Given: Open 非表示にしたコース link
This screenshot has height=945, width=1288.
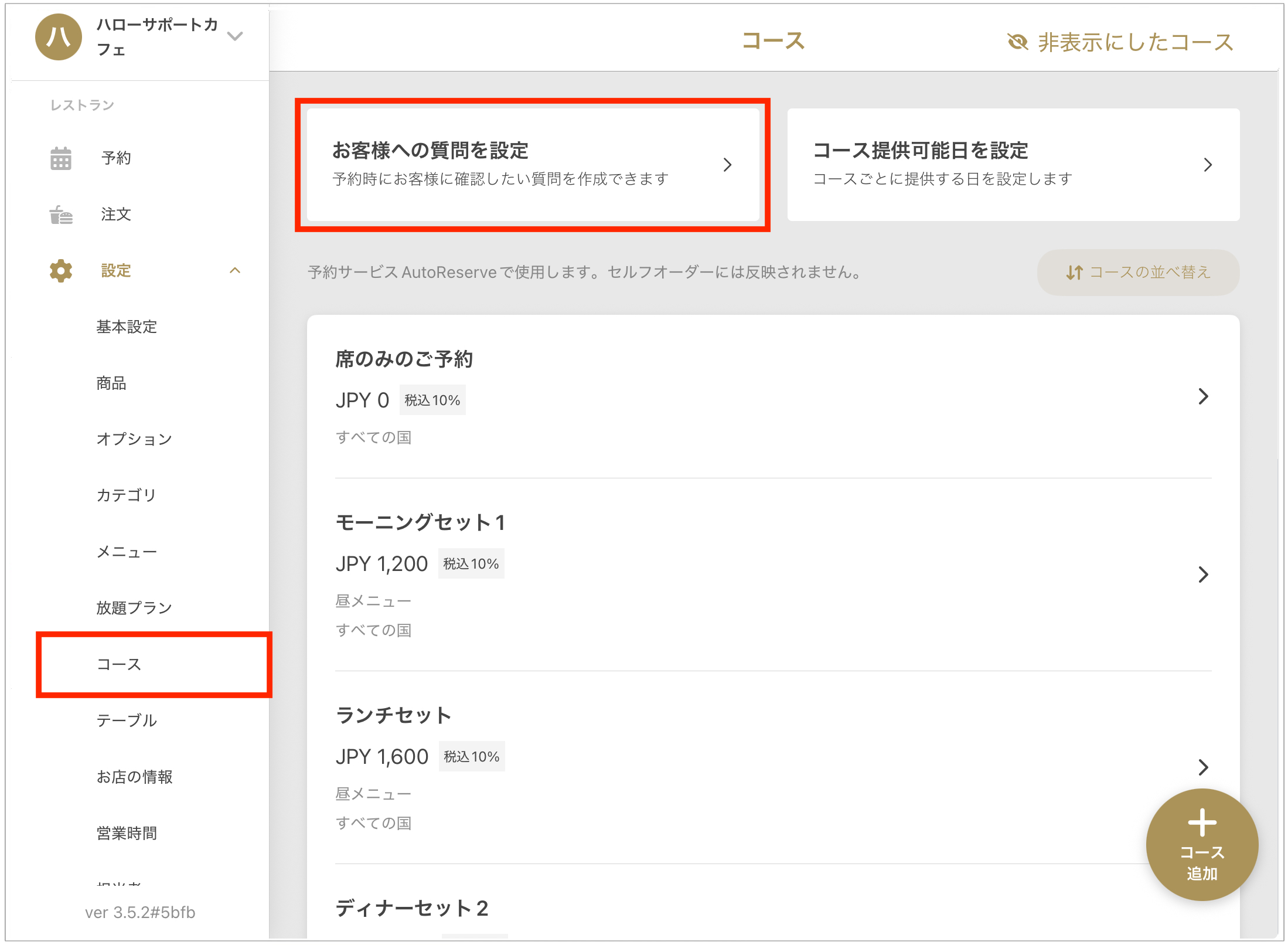Looking at the screenshot, I should 1134,42.
